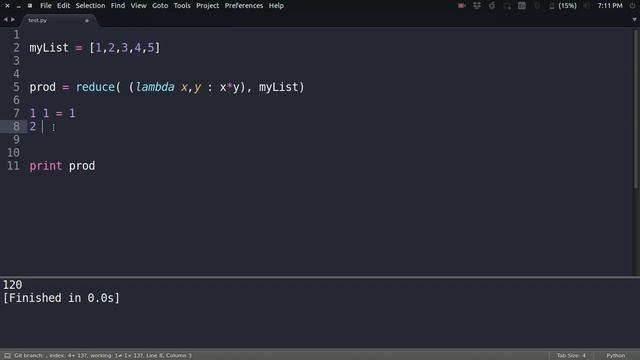Click the number 5 in the list literal
640x360 pixels.
151,48
